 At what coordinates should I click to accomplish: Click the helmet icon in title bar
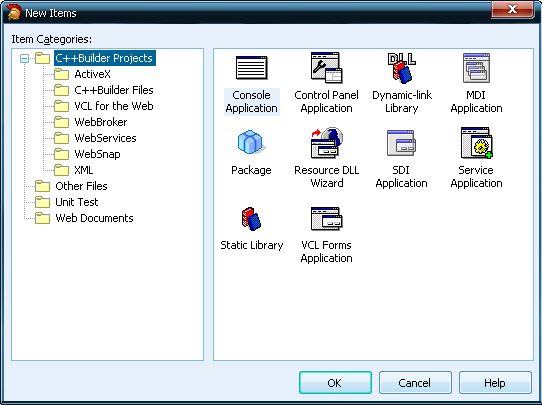14,12
